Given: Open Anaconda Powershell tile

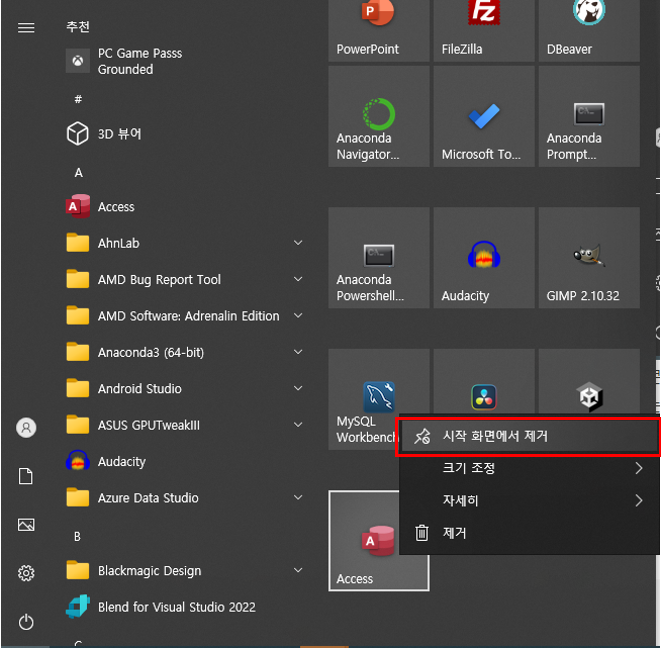Looking at the screenshot, I should (x=379, y=257).
